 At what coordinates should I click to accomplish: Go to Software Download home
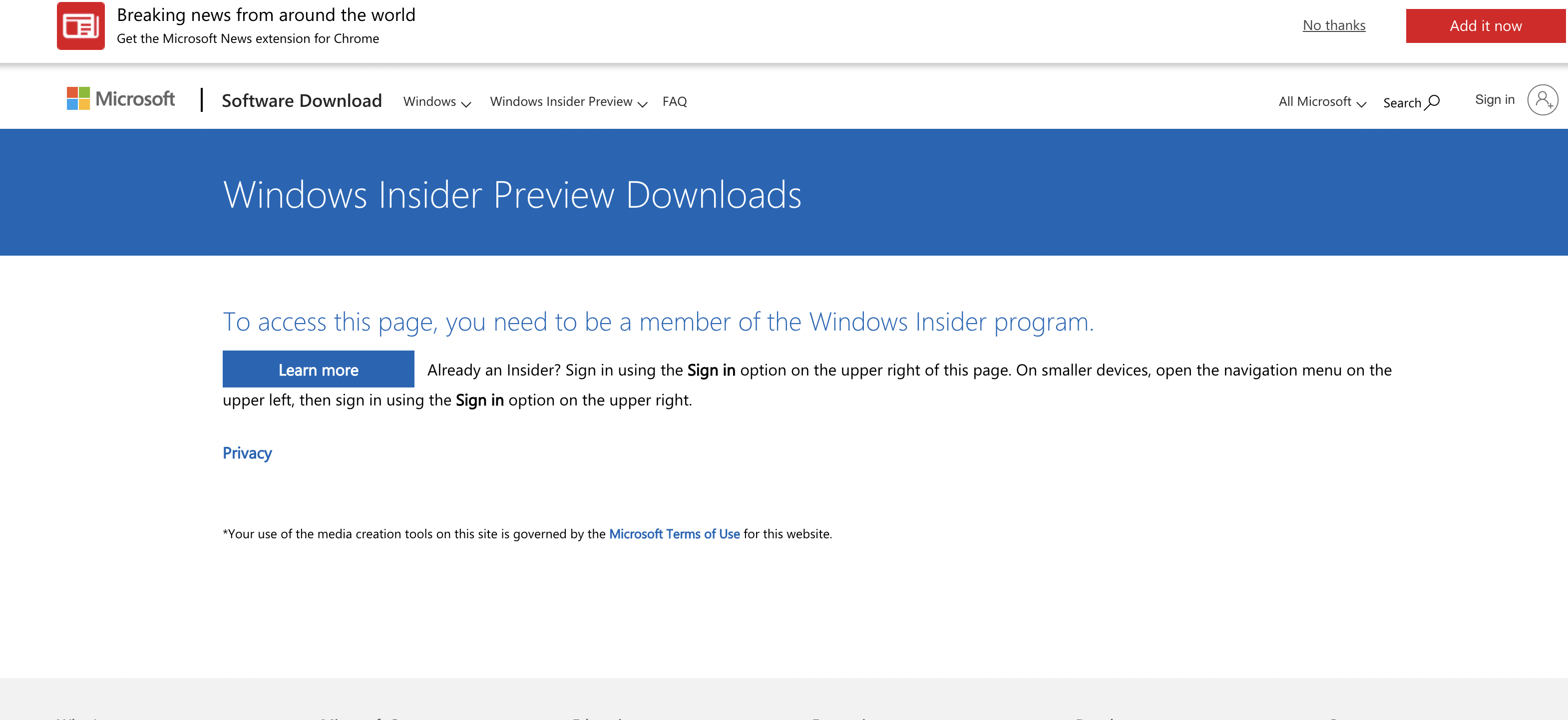coord(301,100)
